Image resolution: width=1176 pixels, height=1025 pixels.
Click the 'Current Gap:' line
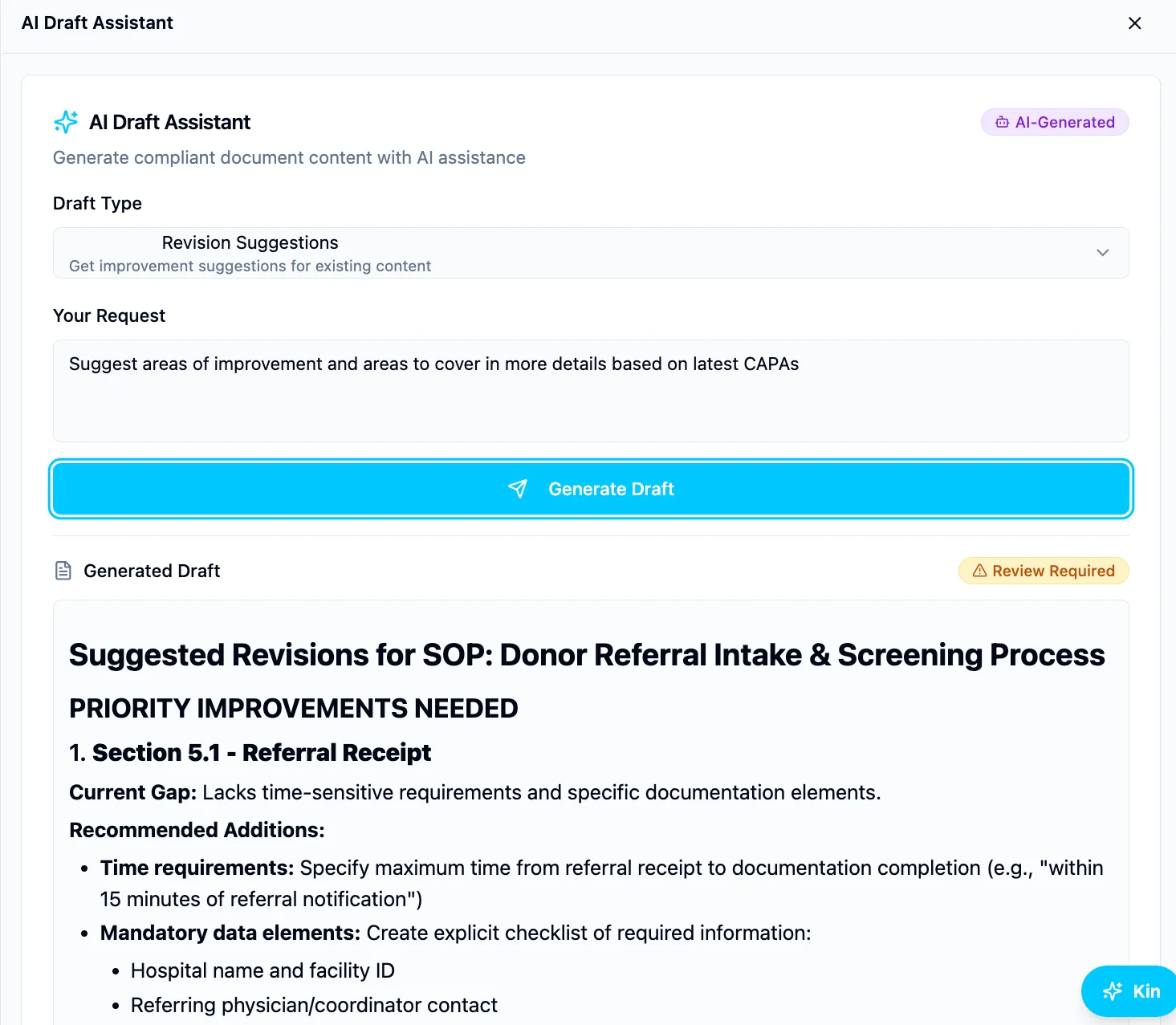coord(475,792)
